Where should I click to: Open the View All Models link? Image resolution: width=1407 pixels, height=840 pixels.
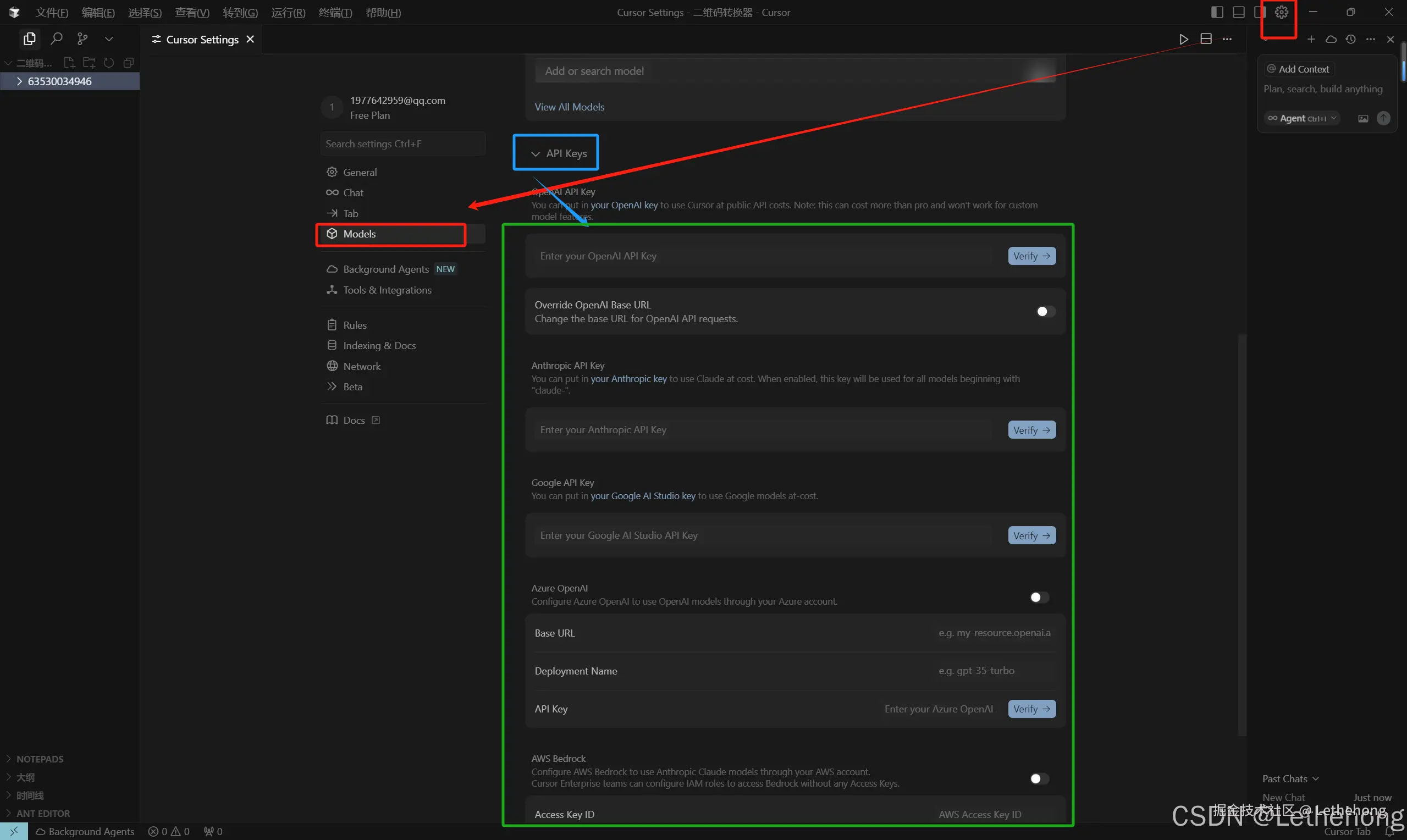570,107
